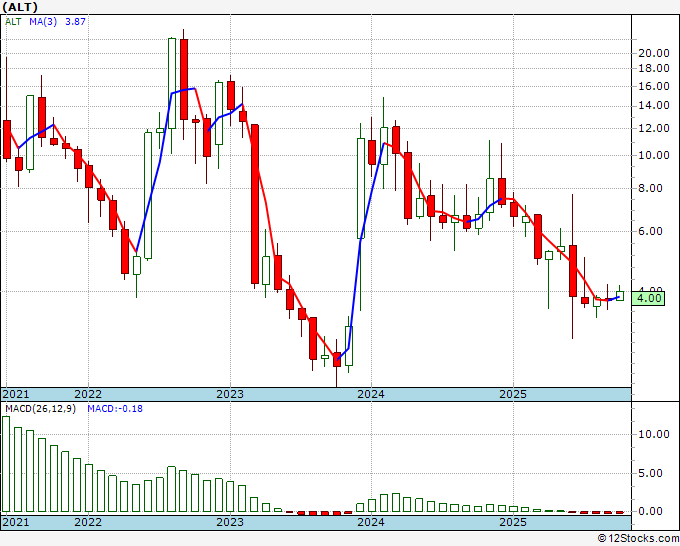Click the MACD(26,12,9) indicator label

(40, 409)
